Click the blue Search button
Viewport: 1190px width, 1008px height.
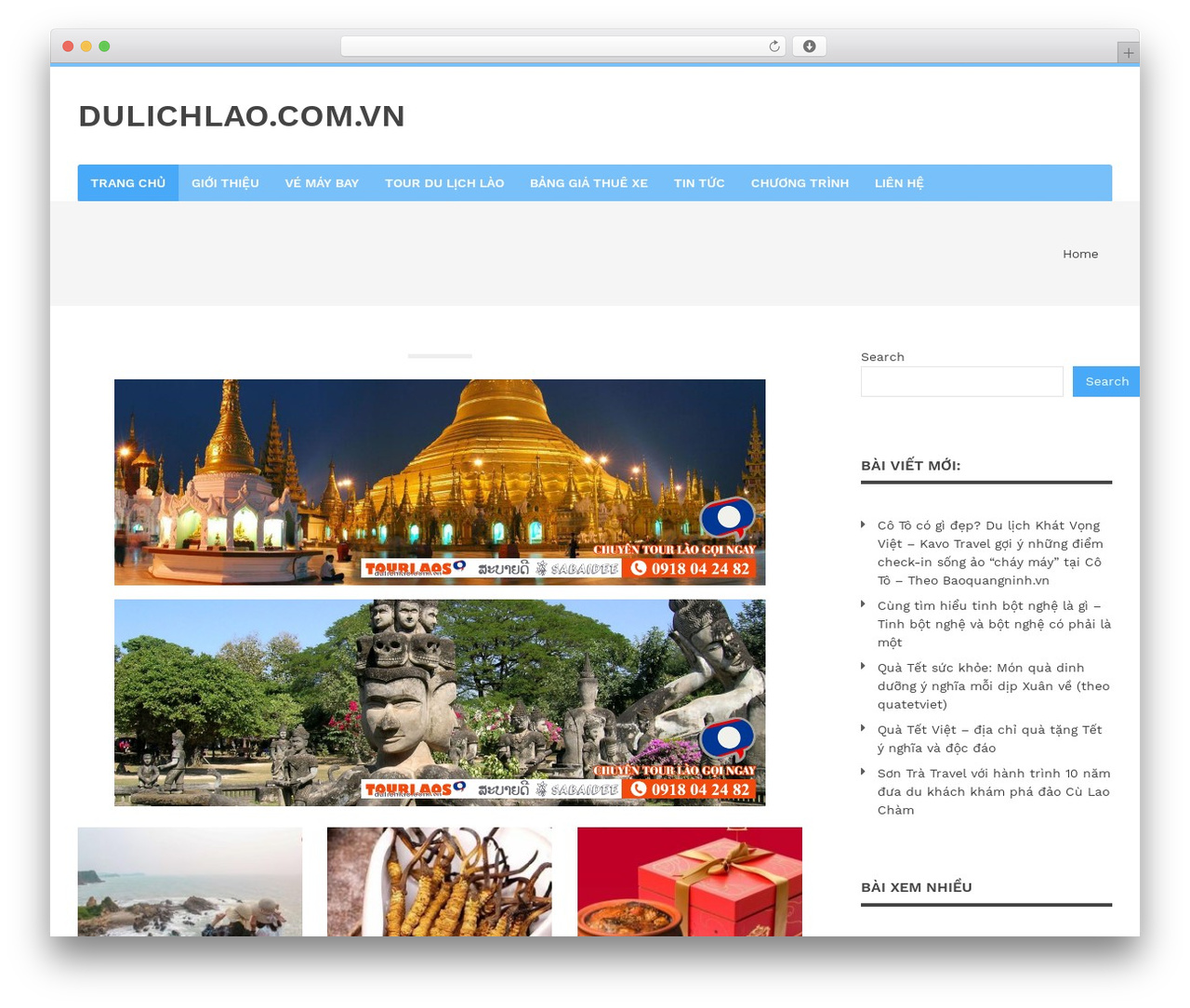1106,381
